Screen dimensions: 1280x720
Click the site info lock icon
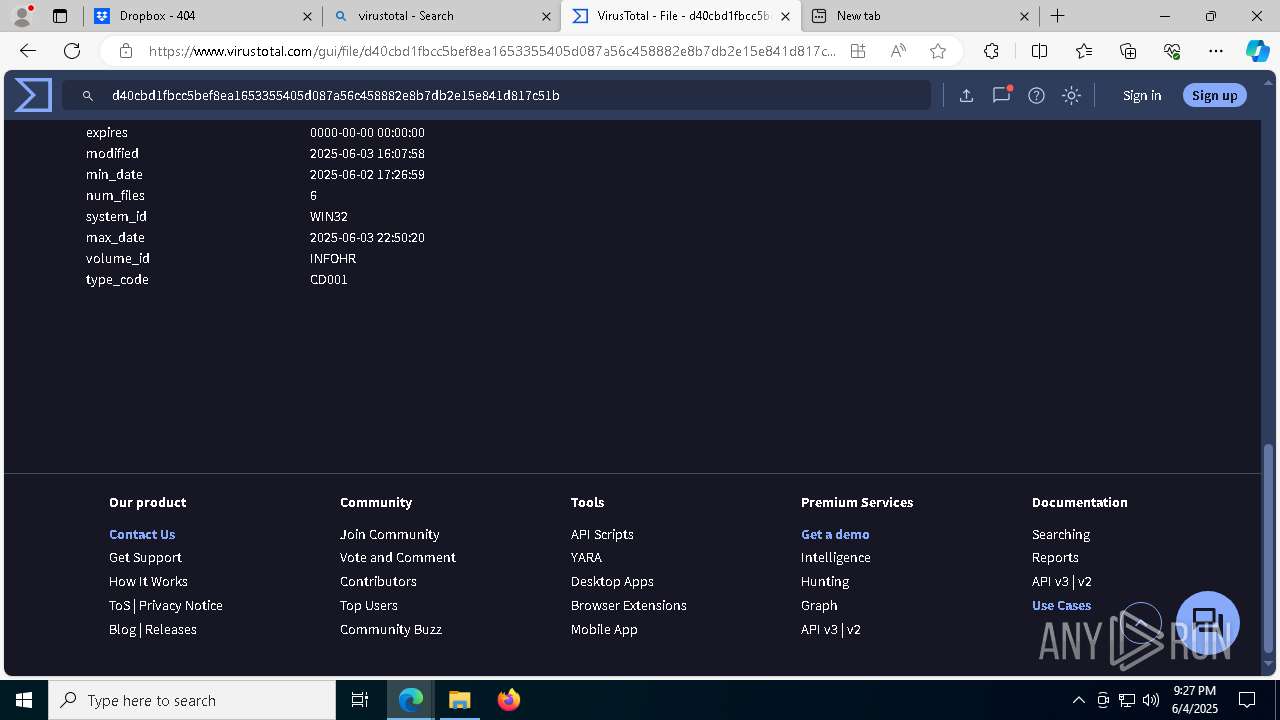click(x=126, y=51)
